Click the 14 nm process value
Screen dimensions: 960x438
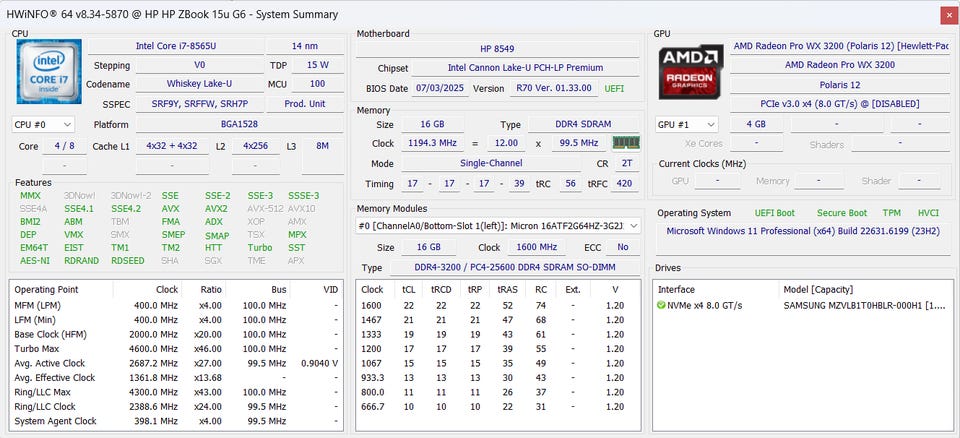coord(305,46)
